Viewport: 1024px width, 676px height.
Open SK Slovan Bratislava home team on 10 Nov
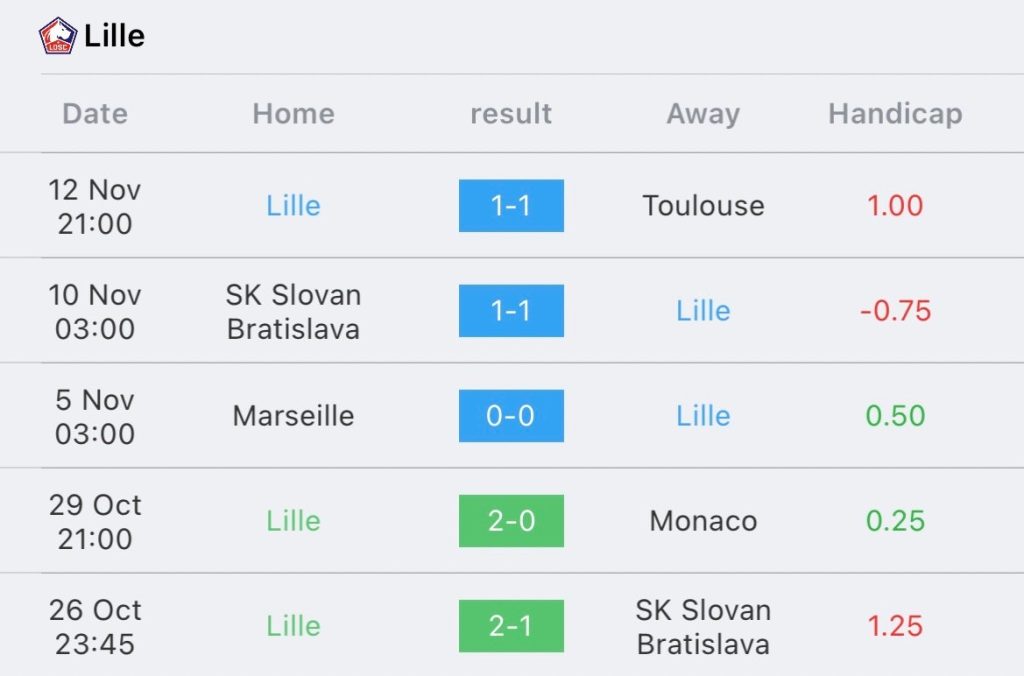click(293, 312)
